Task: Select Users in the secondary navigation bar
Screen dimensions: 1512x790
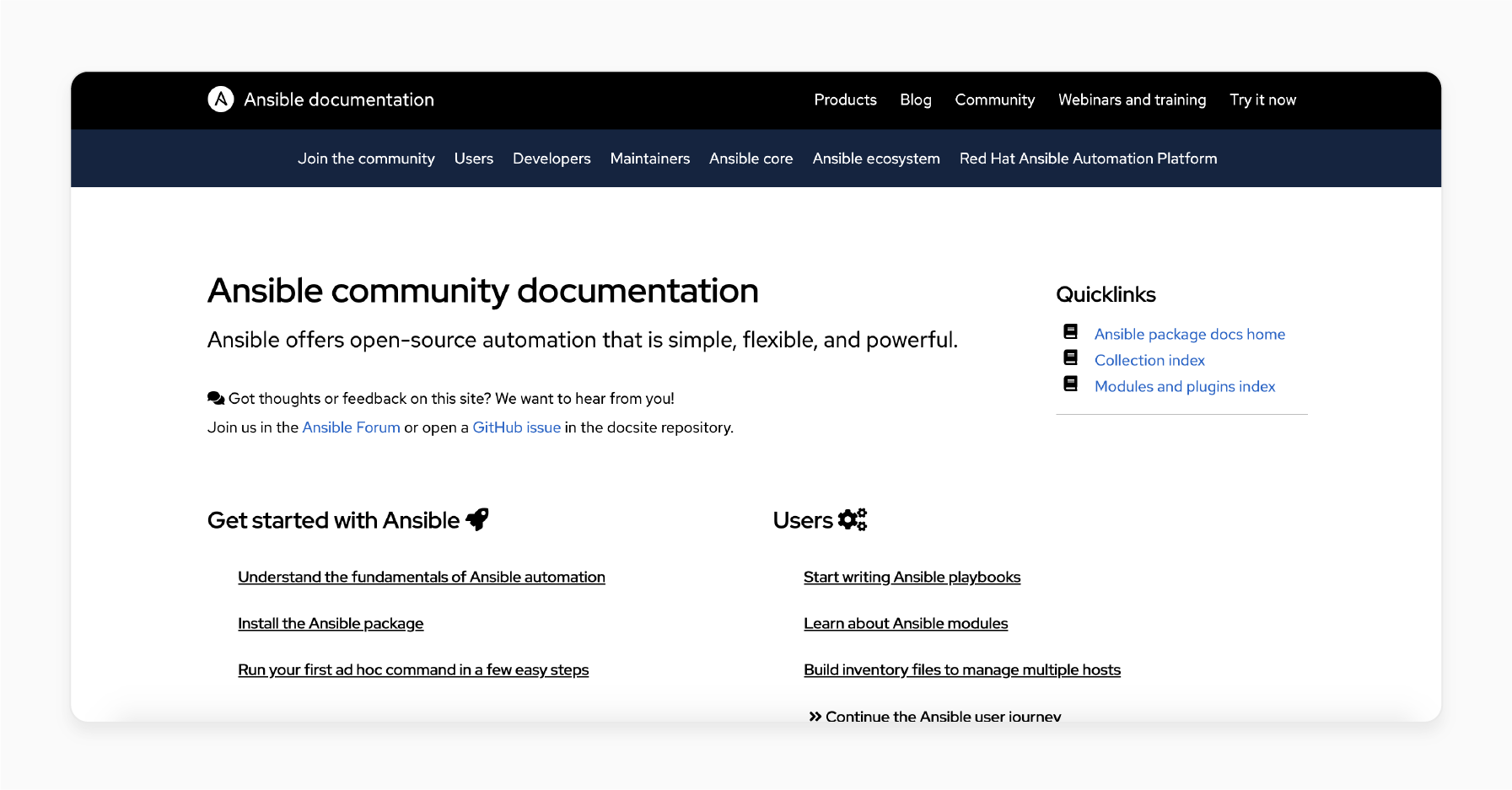Action: pos(474,159)
